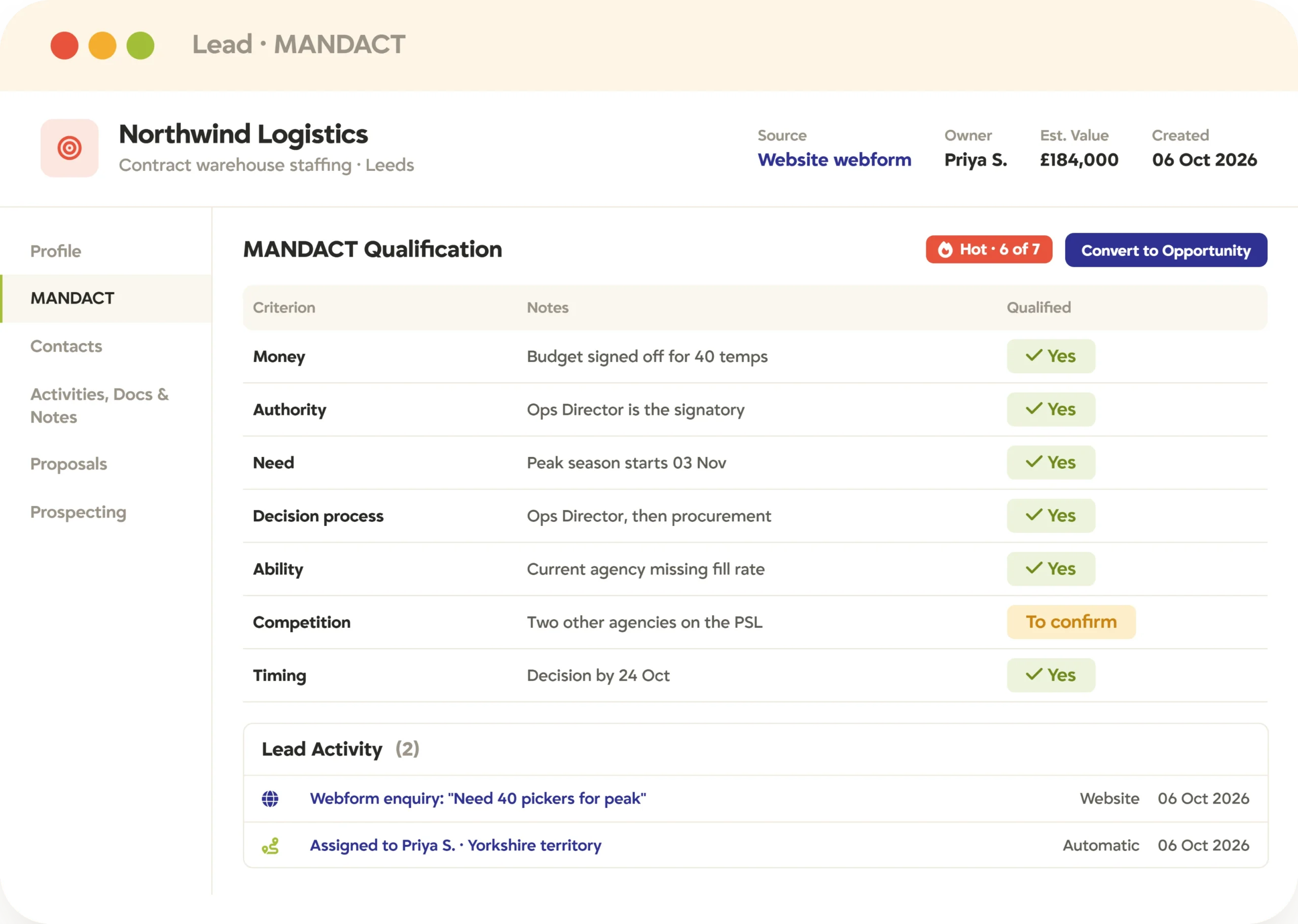The height and width of the screenshot is (924, 1298).
Task: Click the assignment route icon beside Assigned to Priya
Action: point(270,845)
